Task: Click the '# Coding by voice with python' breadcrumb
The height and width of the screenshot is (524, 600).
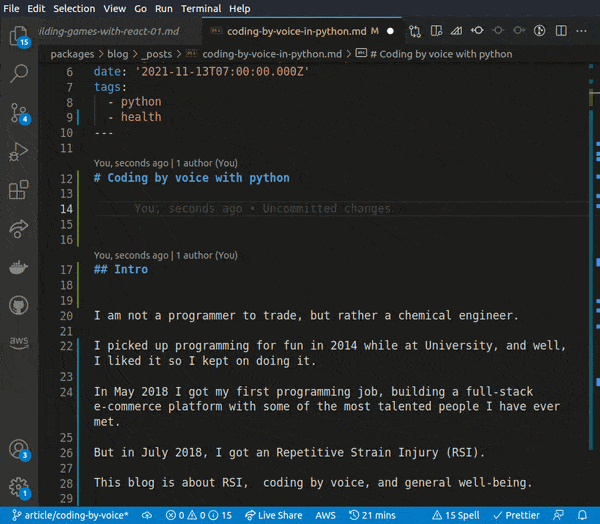Action: [440, 54]
